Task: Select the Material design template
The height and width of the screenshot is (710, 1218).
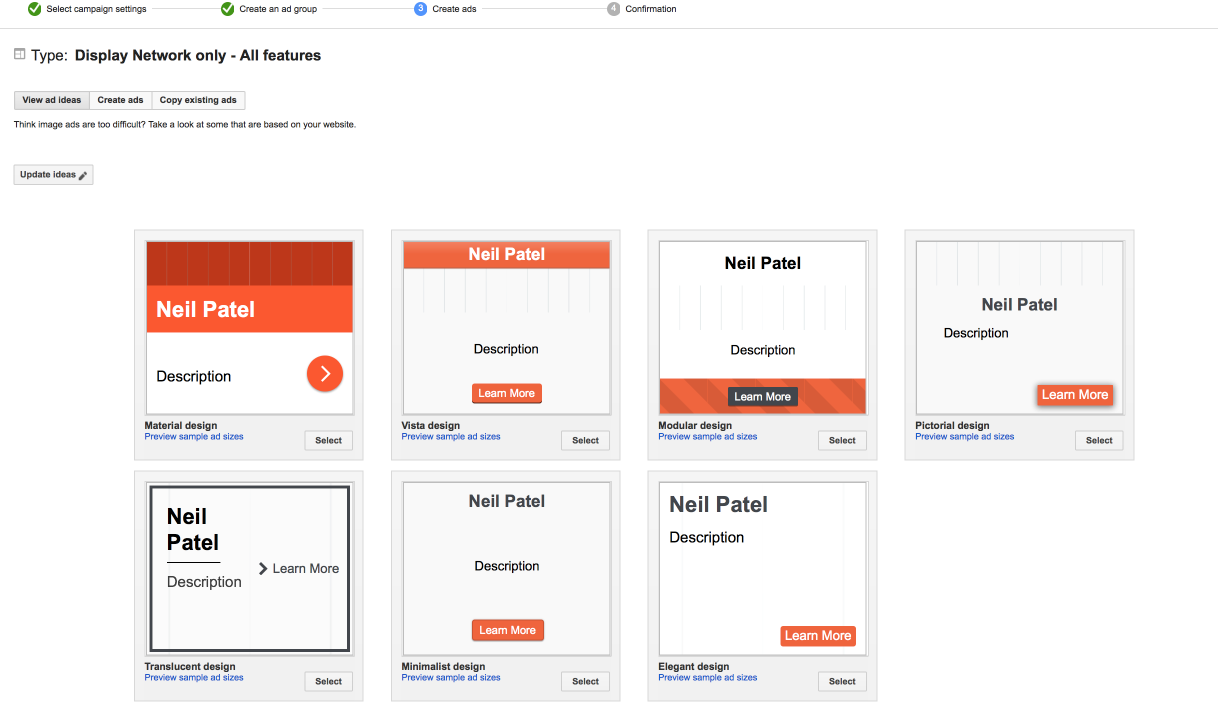Action: click(x=328, y=440)
